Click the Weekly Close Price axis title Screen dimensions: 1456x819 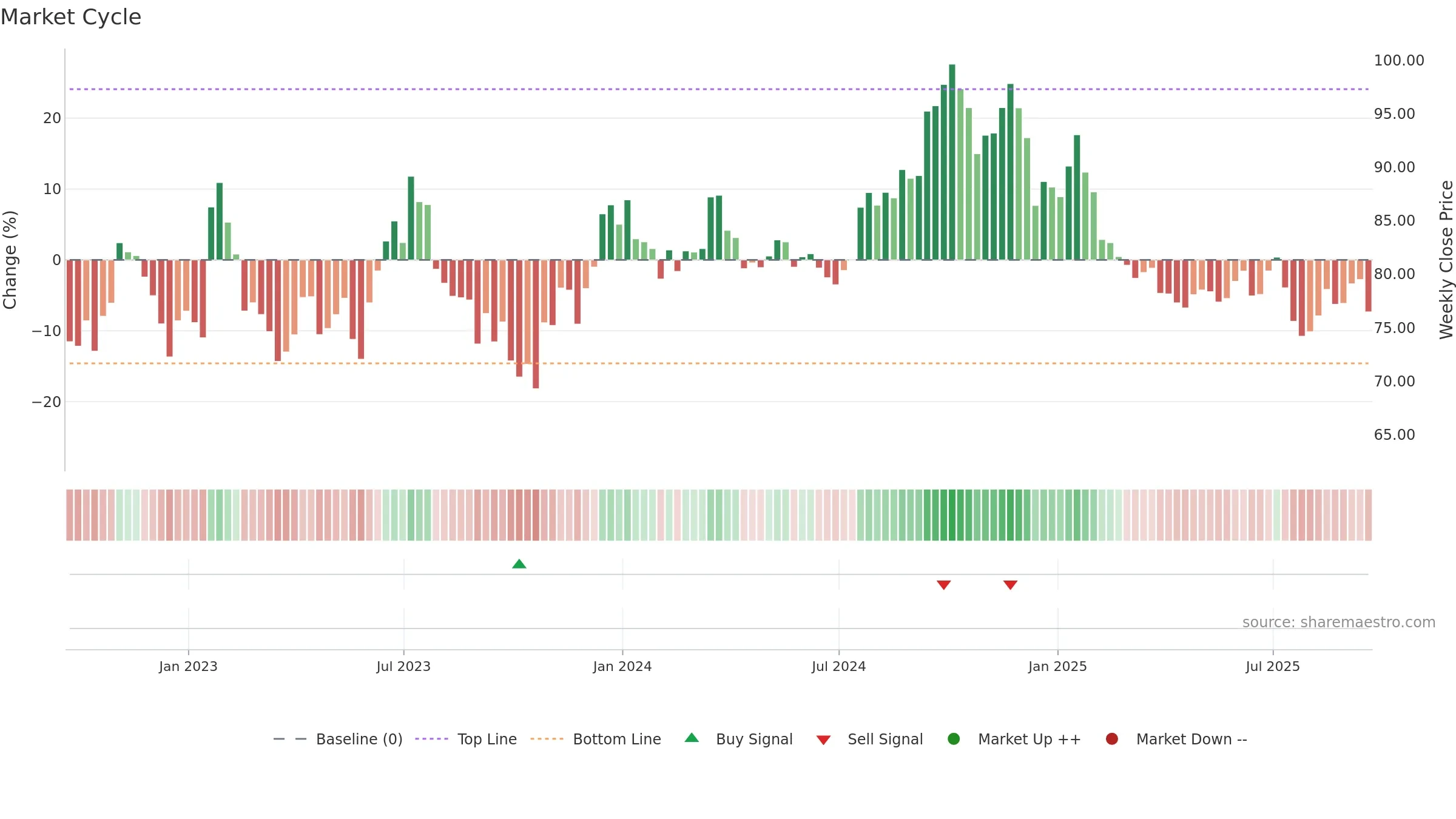click(x=1446, y=260)
